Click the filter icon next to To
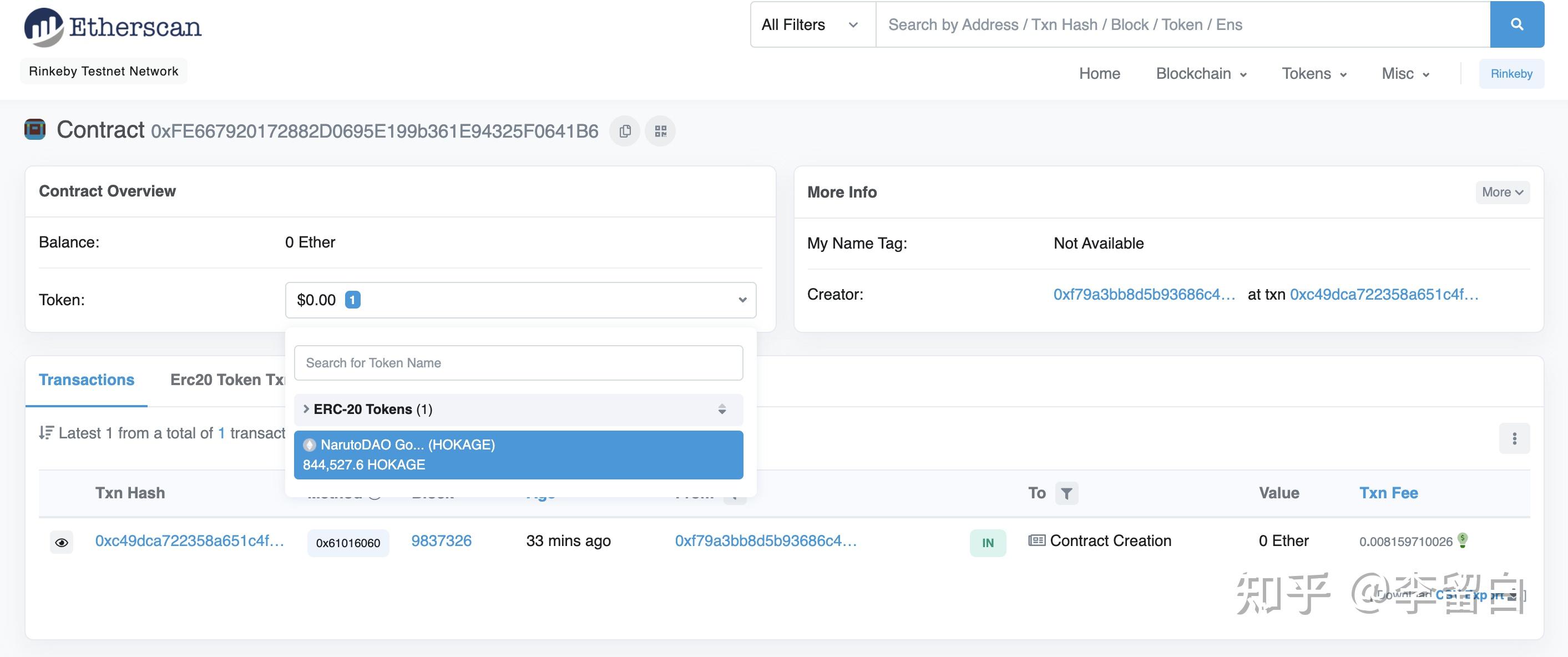The height and width of the screenshot is (657, 1568). click(1066, 493)
